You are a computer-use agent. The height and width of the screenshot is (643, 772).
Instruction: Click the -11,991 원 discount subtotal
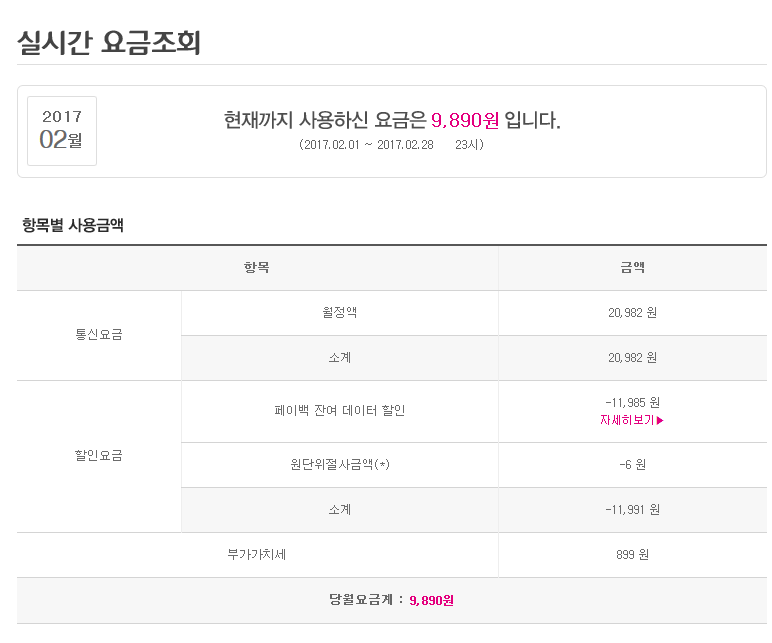[x=632, y=509]
